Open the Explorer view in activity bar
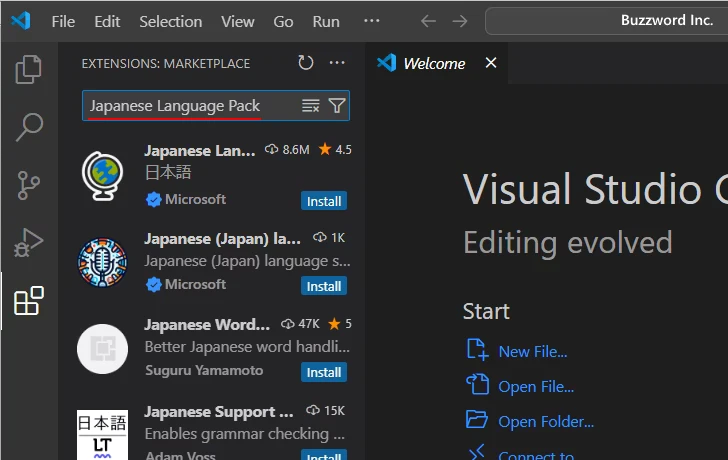The image size is (728, 460). click(29, 69)
